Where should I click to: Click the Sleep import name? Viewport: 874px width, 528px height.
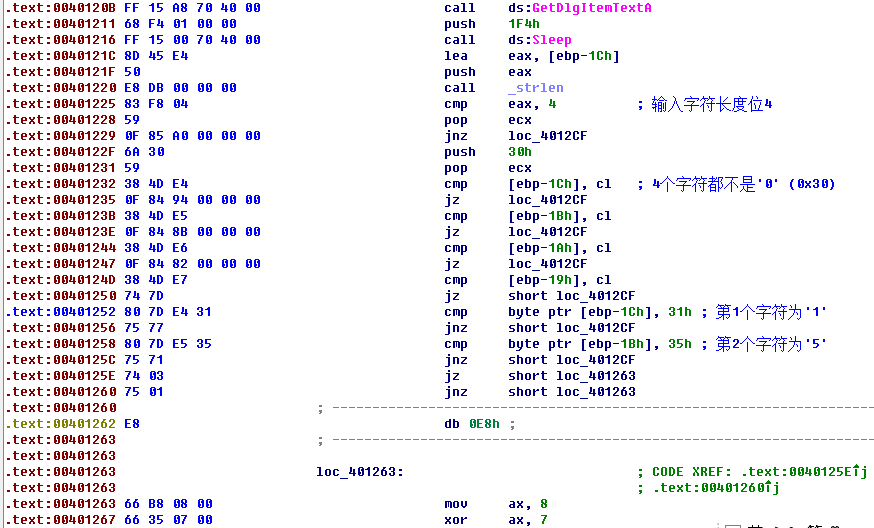coord(551,40)
